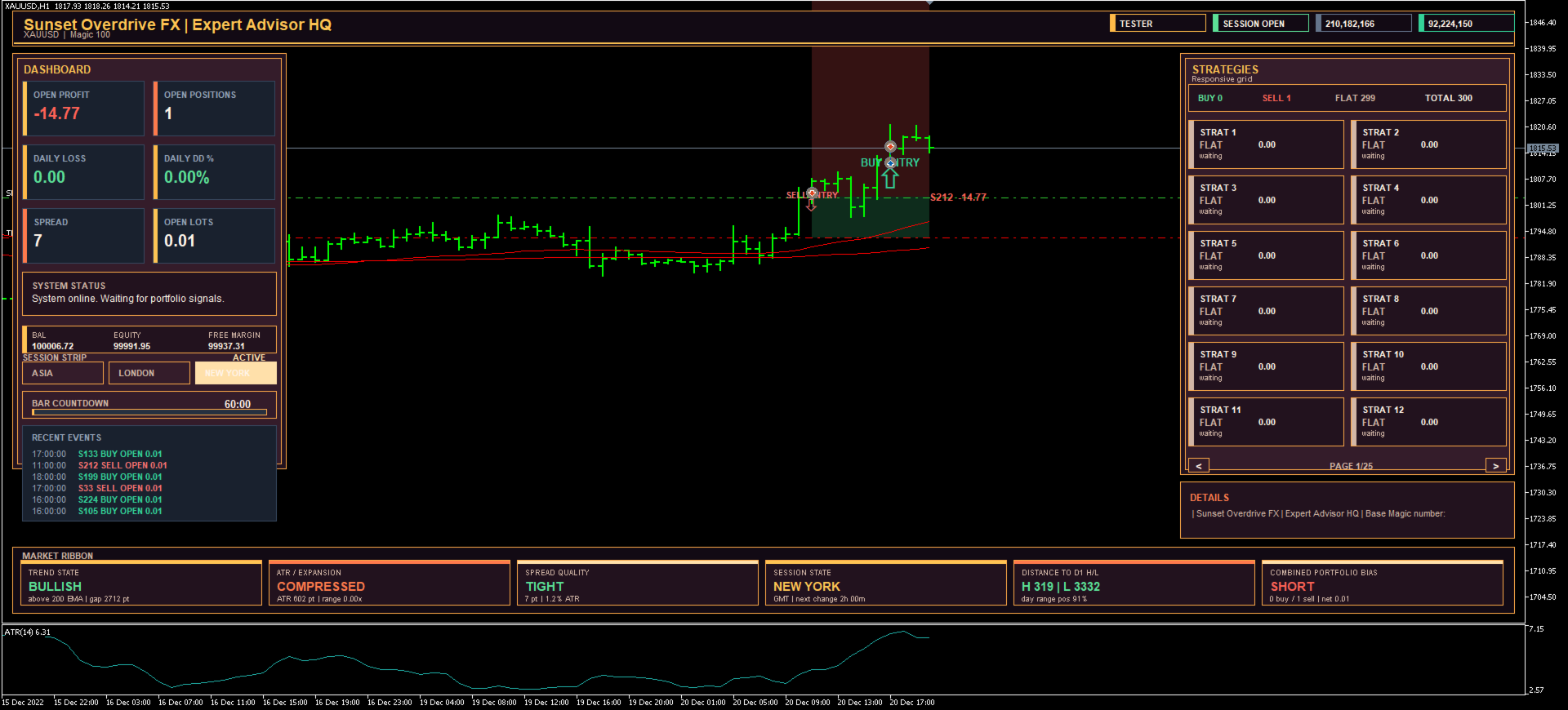Screen dimensions: 1568x710
Task: Click the BUY 0 strategy counter
Action: coord(1210,98)
